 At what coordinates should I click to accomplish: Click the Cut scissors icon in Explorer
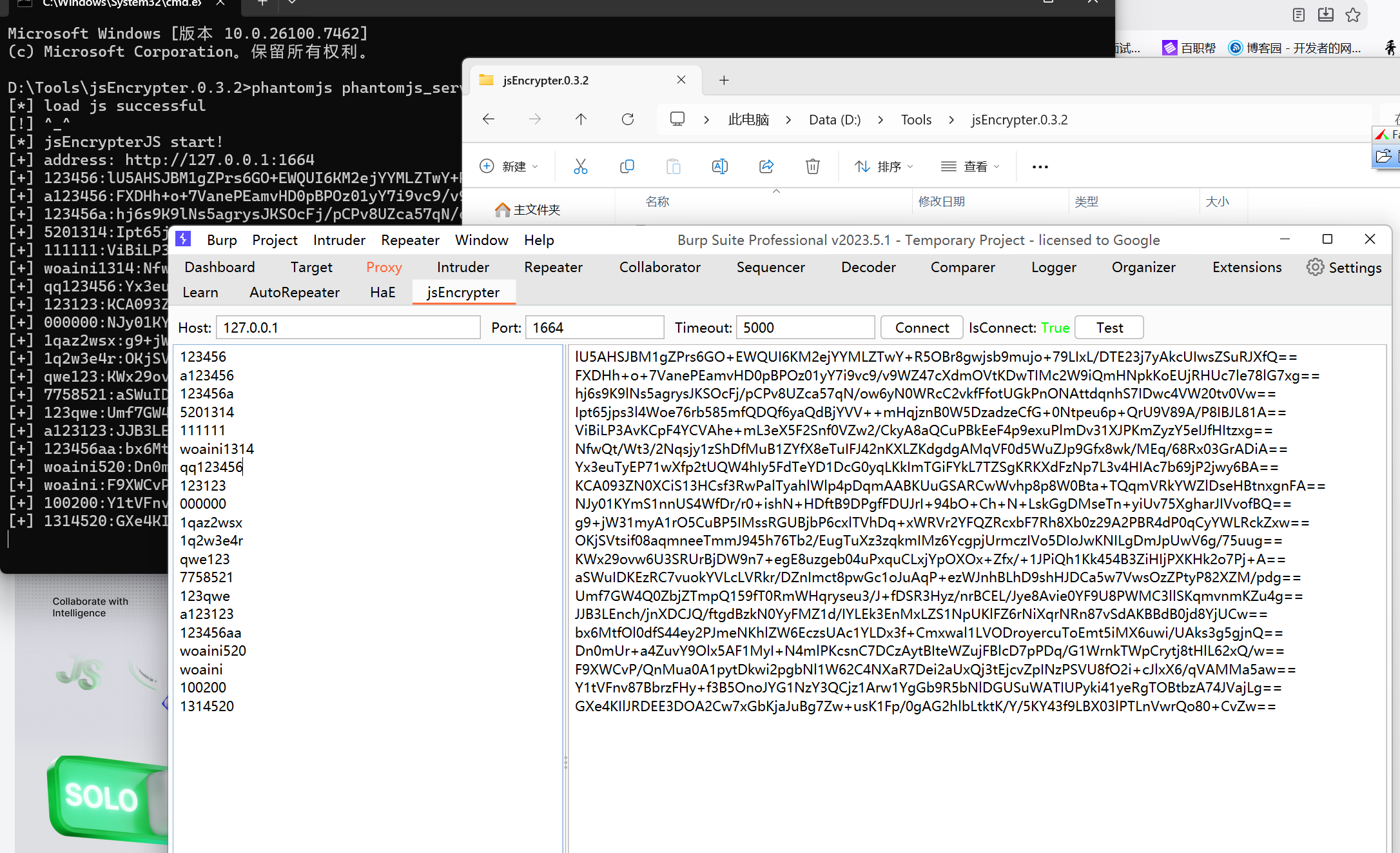[x=580, y=167]
